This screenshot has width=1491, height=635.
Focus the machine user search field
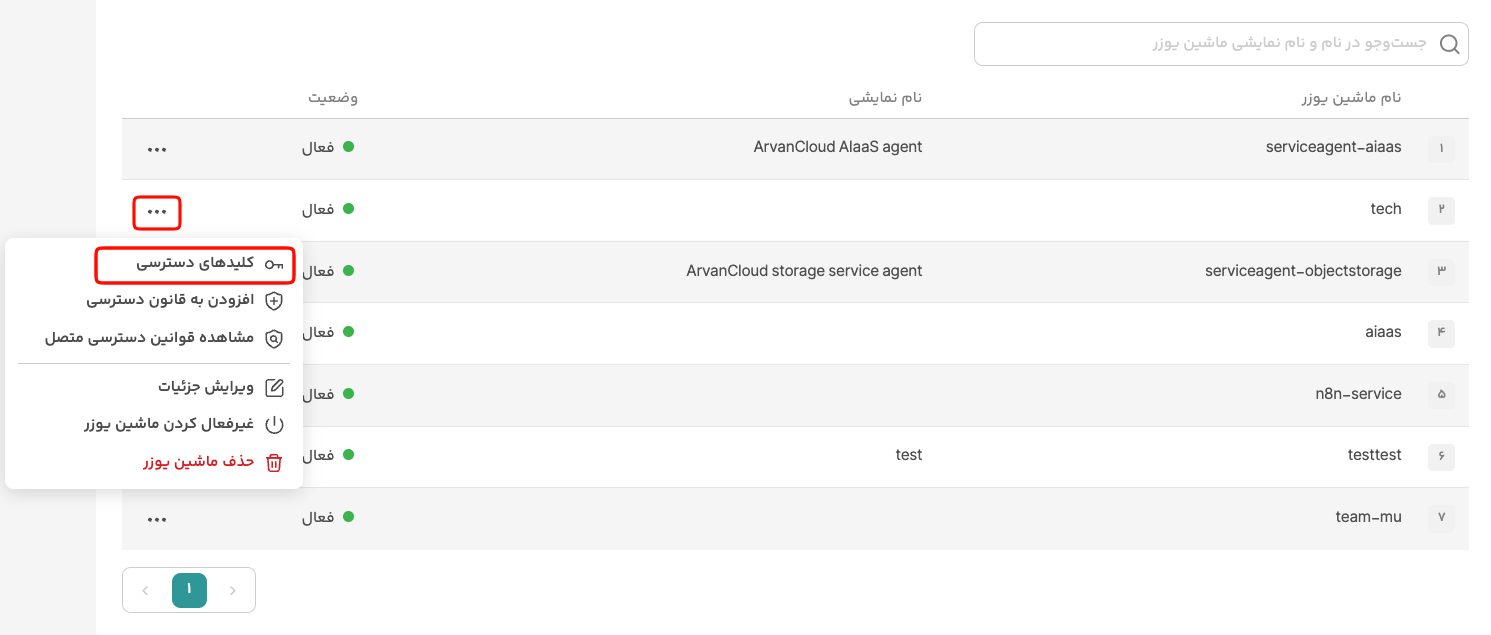tap(1221, 44)
